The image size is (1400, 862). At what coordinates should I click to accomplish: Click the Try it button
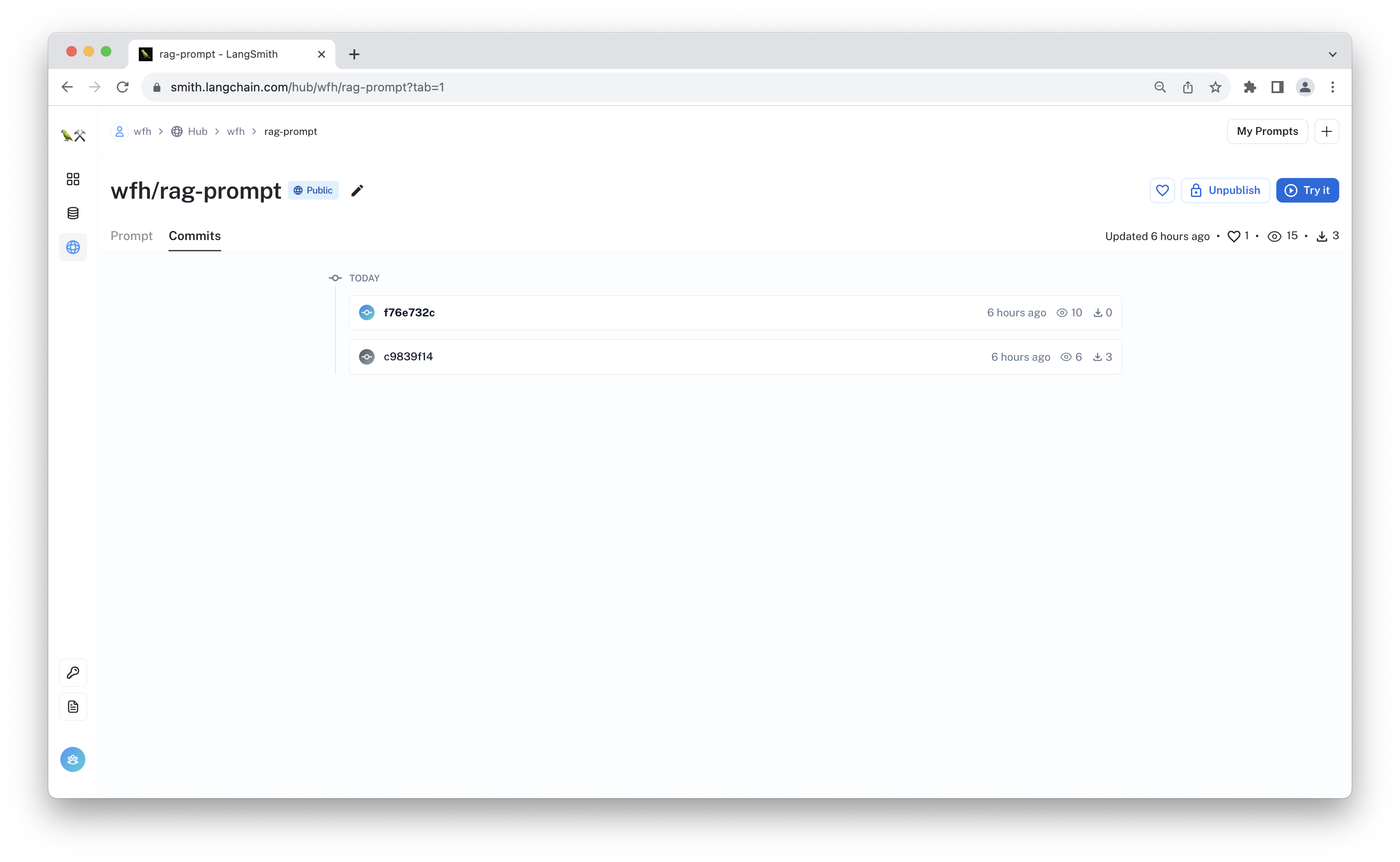(x=1307, y=191)
